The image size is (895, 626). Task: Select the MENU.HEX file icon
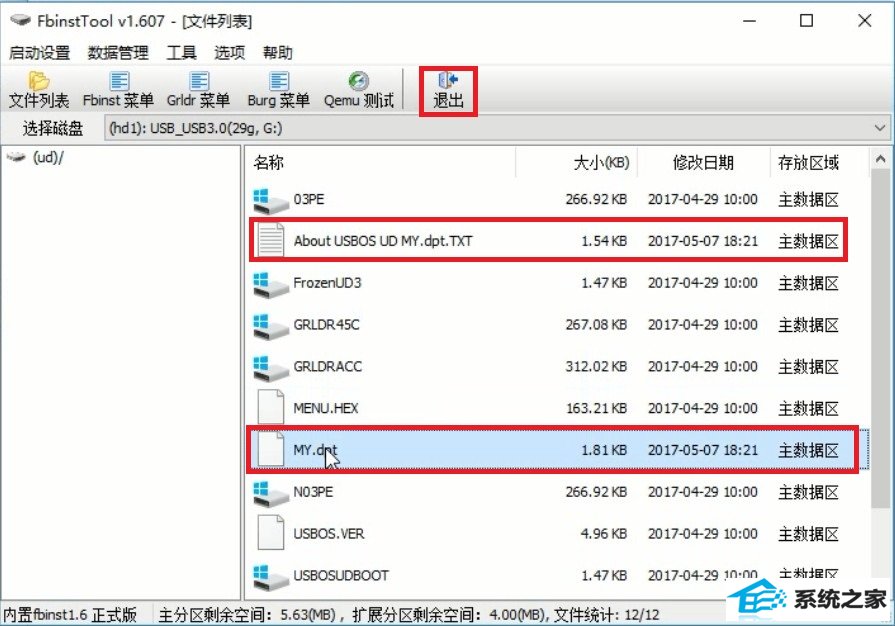pos(271,408)
